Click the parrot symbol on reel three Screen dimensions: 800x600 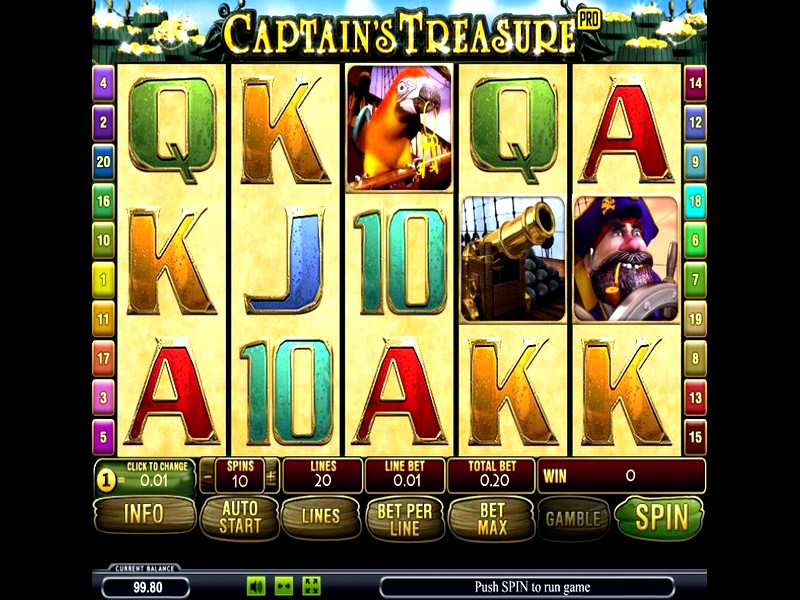pyautogui.click(x=399, y=129)
